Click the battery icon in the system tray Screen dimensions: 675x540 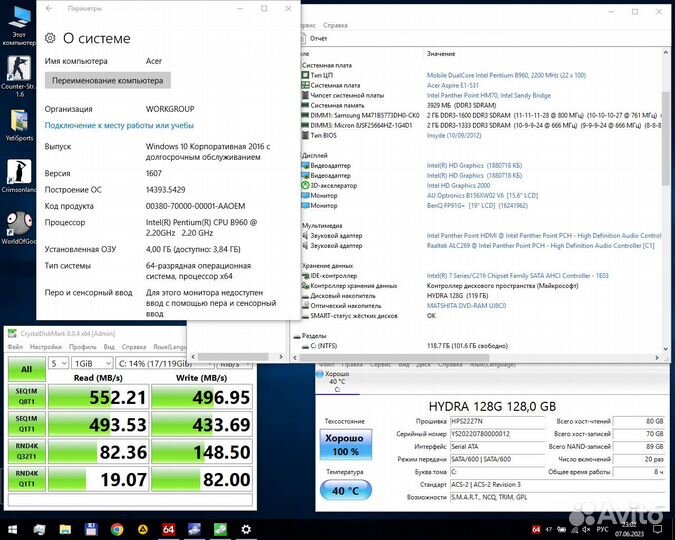pos(561,529)
